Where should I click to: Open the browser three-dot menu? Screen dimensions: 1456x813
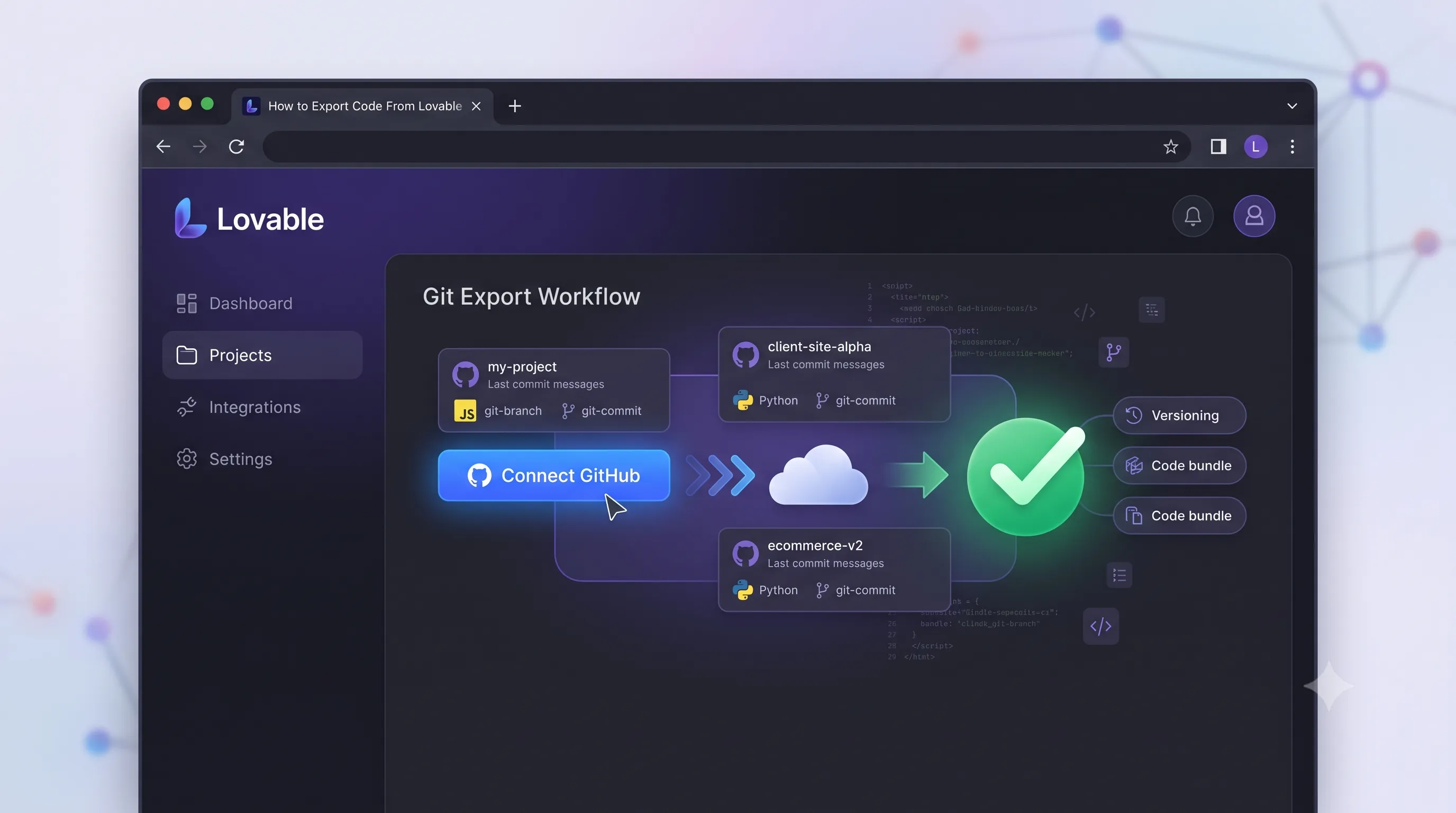click(x=1292, y=147)
